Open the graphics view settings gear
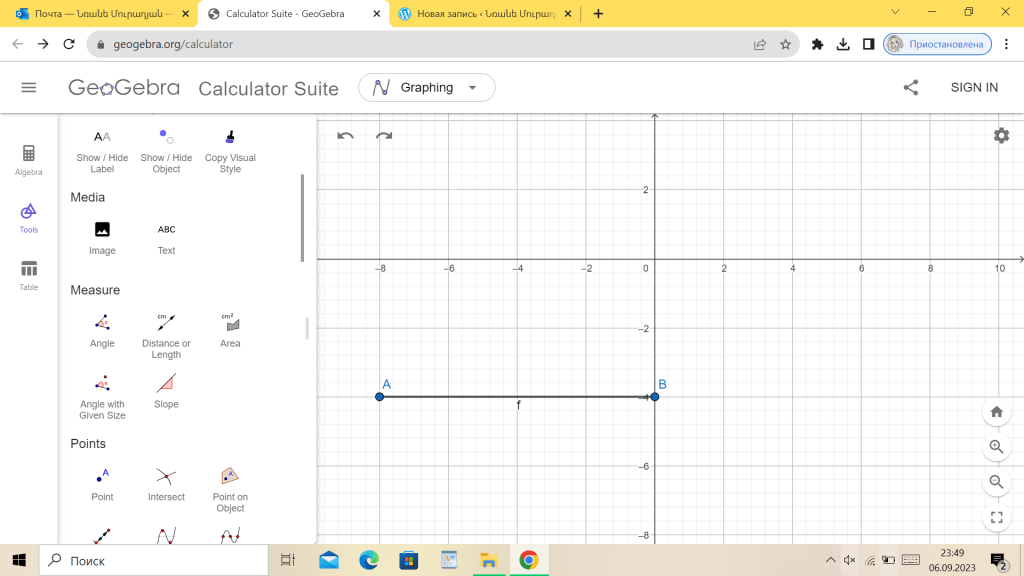The image size is (1024, 576). 1001,136
